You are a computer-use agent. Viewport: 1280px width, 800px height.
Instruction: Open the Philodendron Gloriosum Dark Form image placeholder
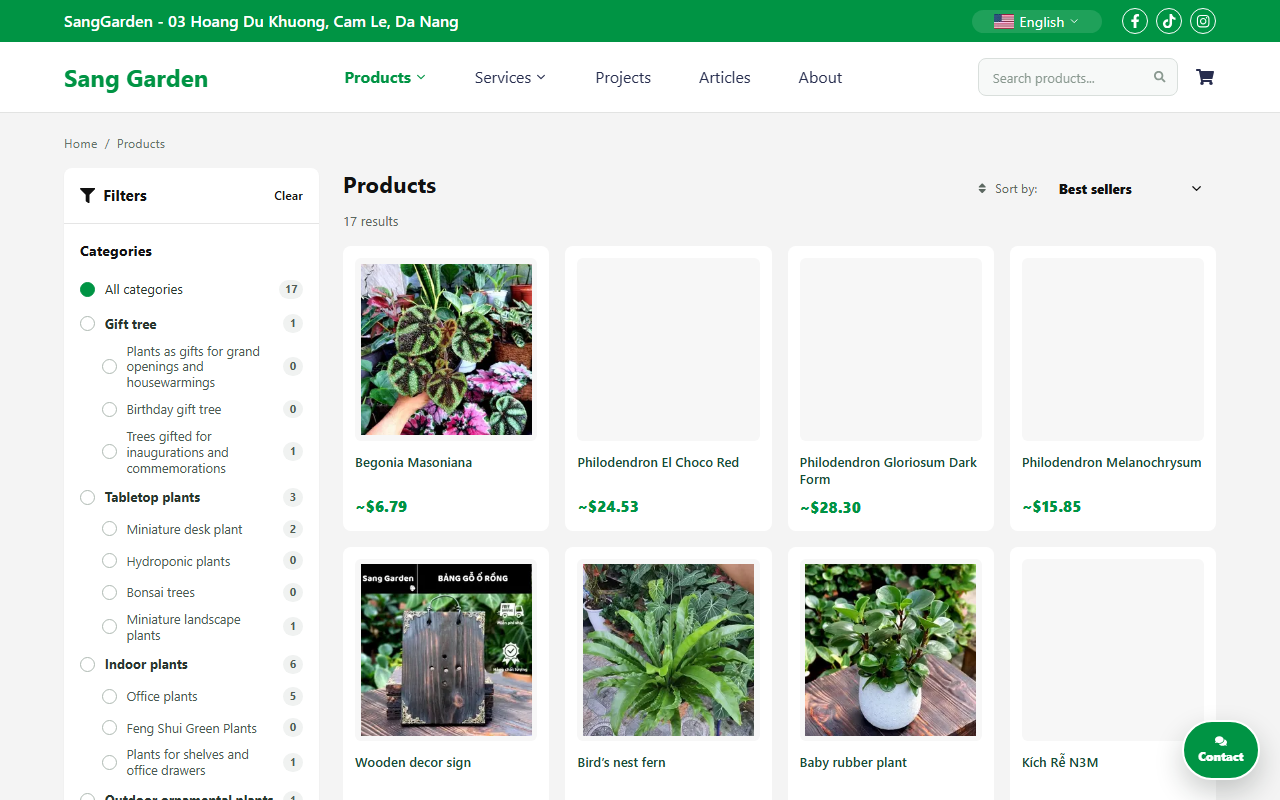tap(891, 349)
